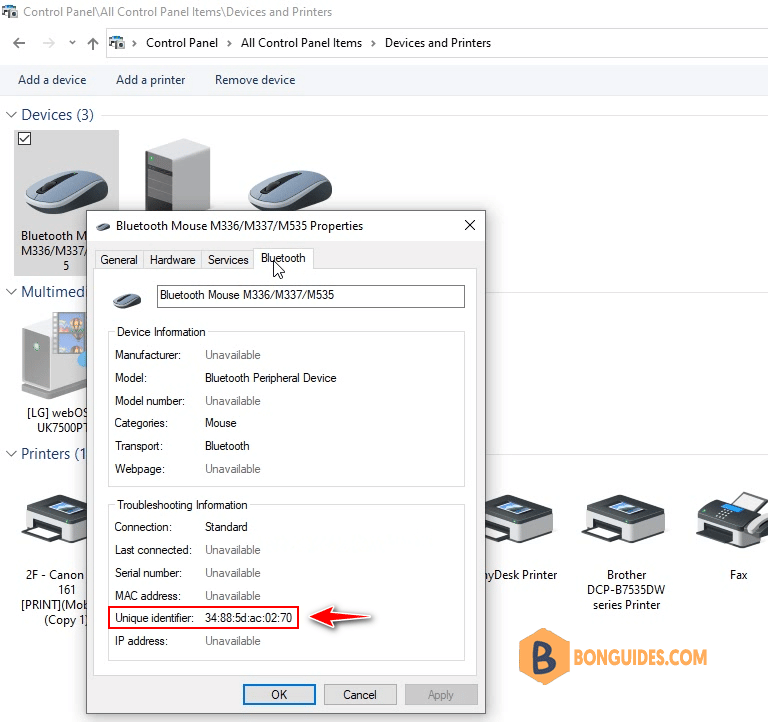
Task: Click the Model value Bluetooth Peripheral Device
Action: click(x=270, y=378)
